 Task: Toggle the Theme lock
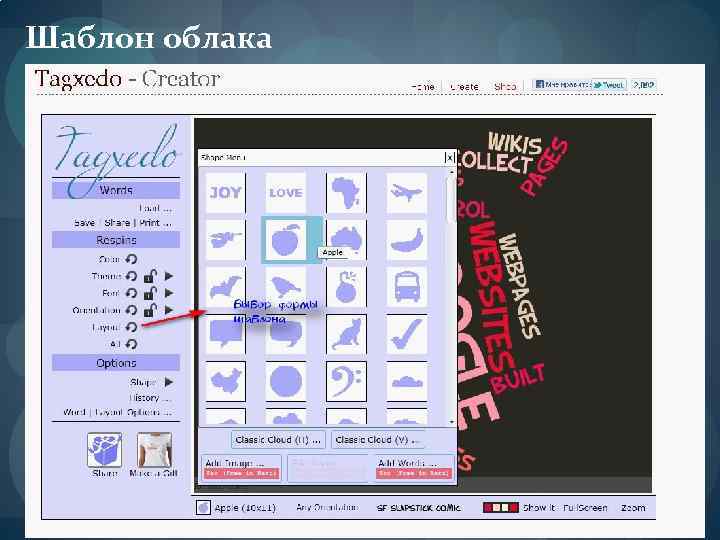point(150,276)
